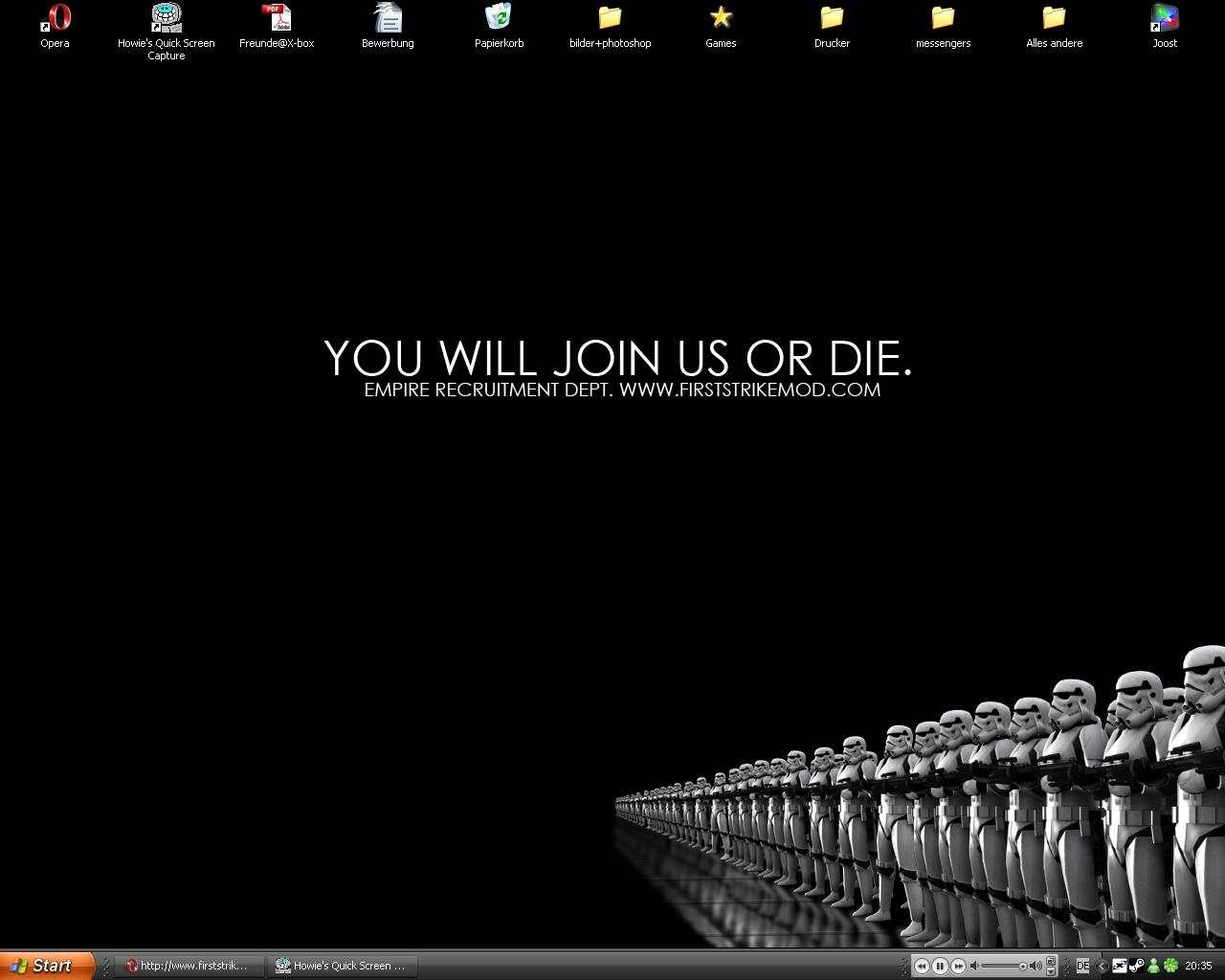Open the bilder+photoshop folder
Screen dimensions: 1225x980
[x=610, y=18]
